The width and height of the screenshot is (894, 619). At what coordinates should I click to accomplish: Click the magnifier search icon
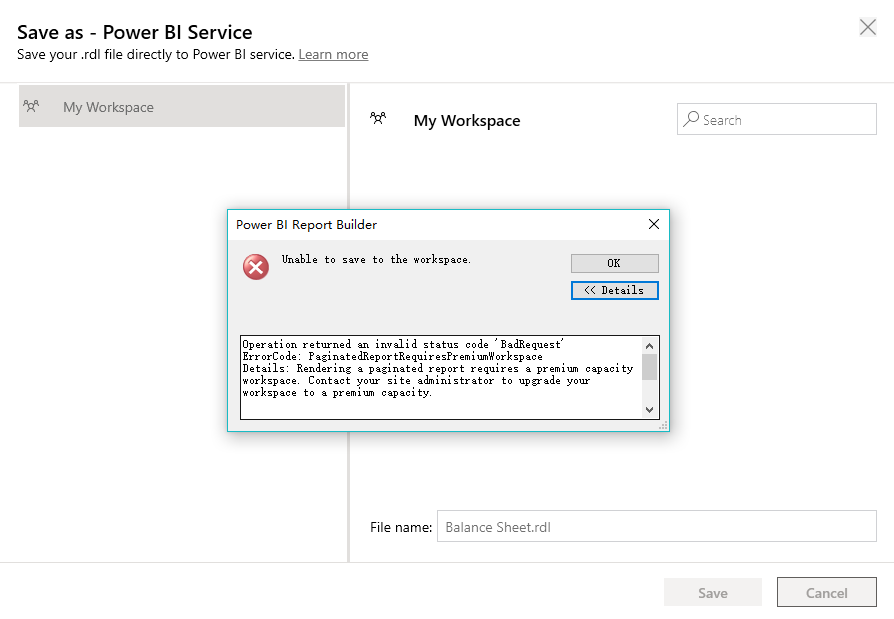click(691, 119)
